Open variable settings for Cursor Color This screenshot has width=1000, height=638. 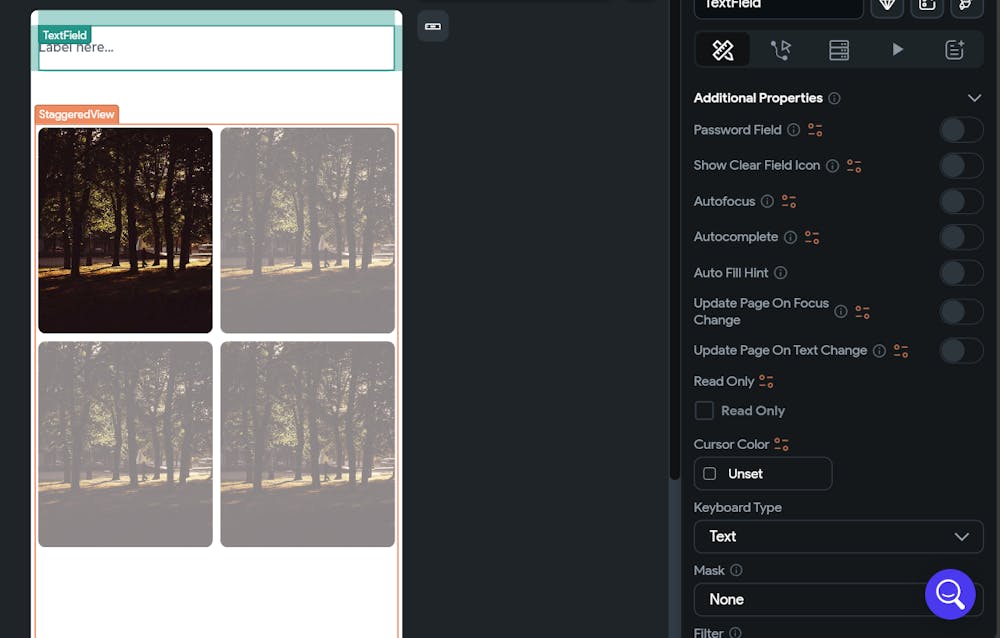[x=781, y=444]
